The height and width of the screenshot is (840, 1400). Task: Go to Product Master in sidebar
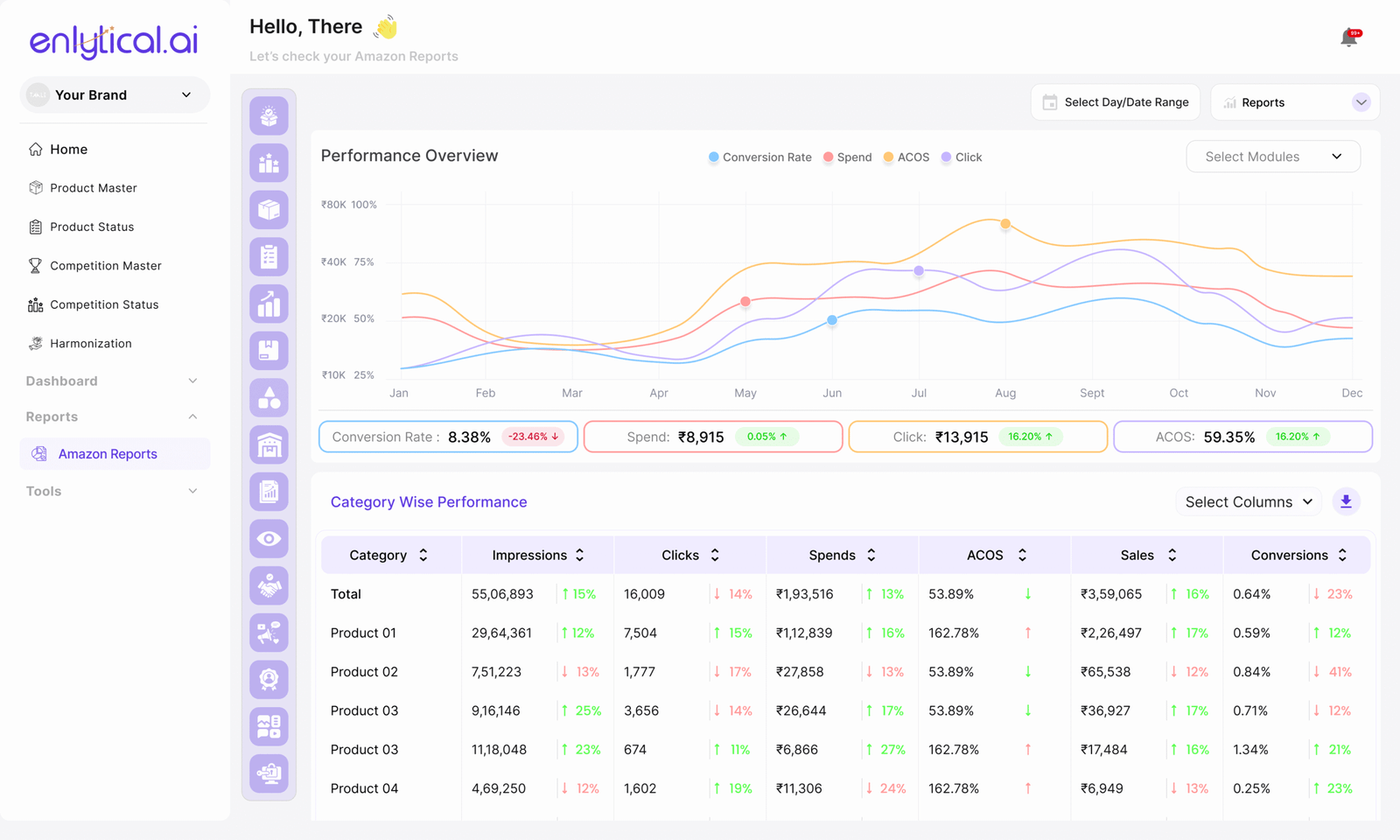(x=94, y=188)
